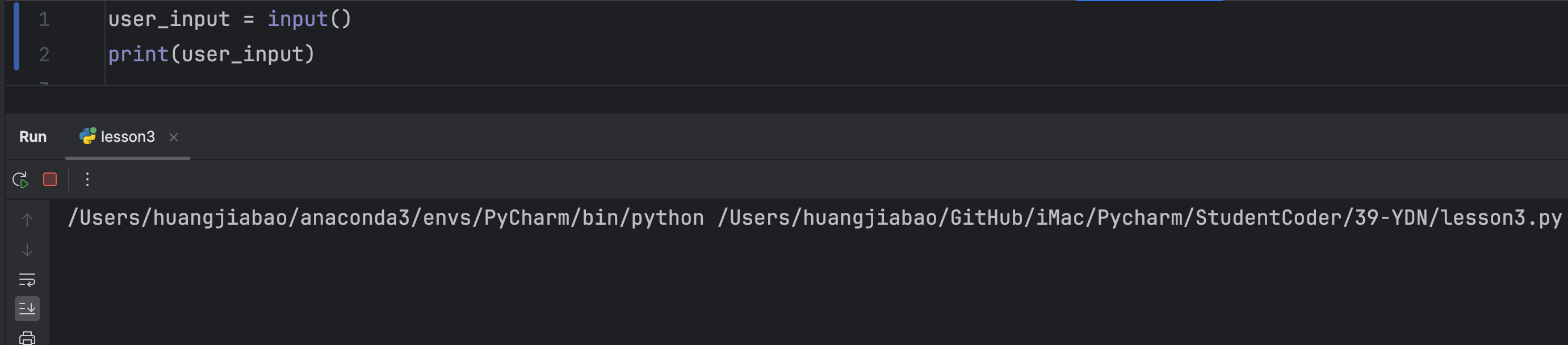Toggle scroll to end of console
The image size is (1568, 345).
[27, 309]
